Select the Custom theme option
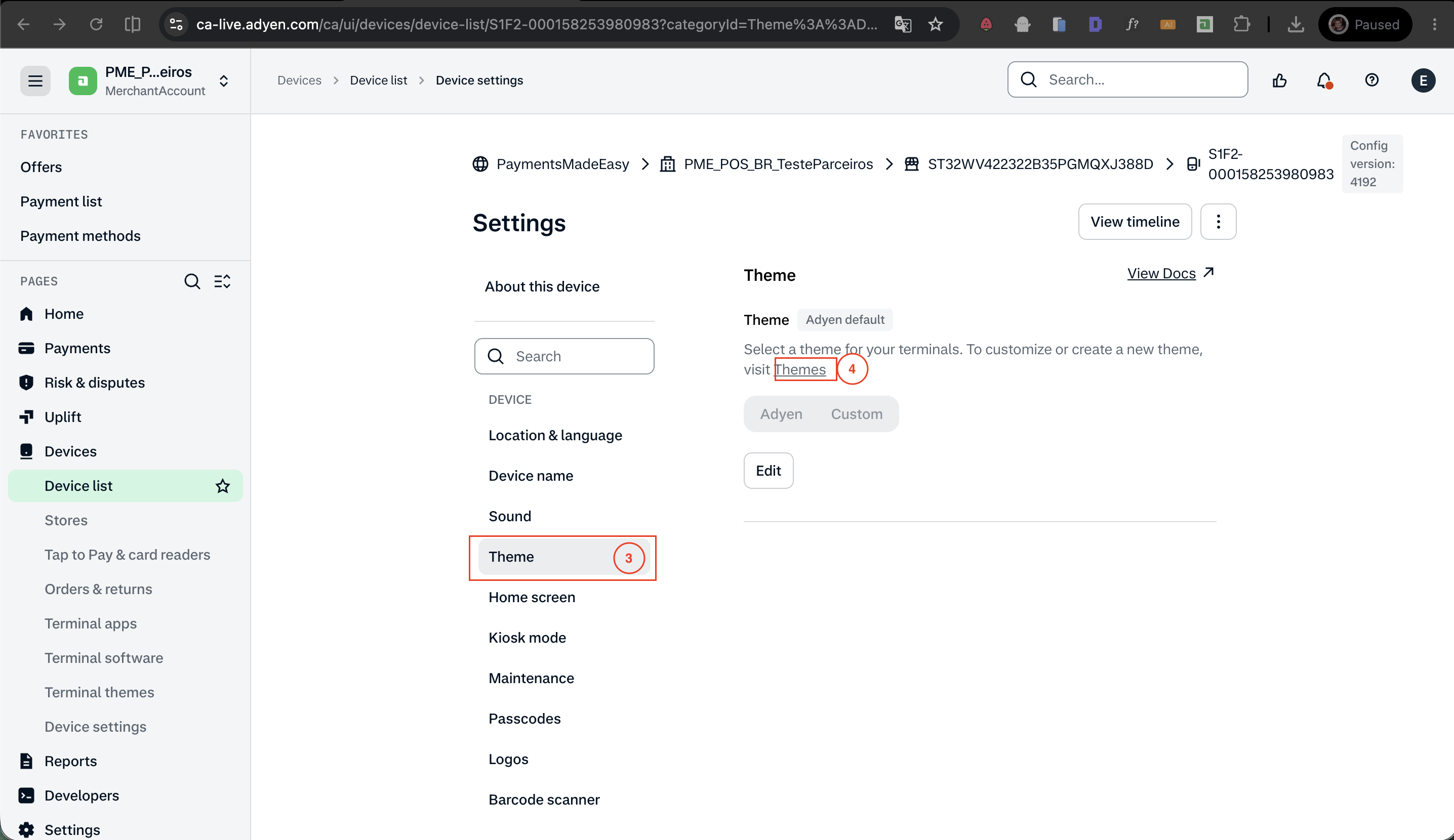This screenshot has width=1454, height=840. 856,414
